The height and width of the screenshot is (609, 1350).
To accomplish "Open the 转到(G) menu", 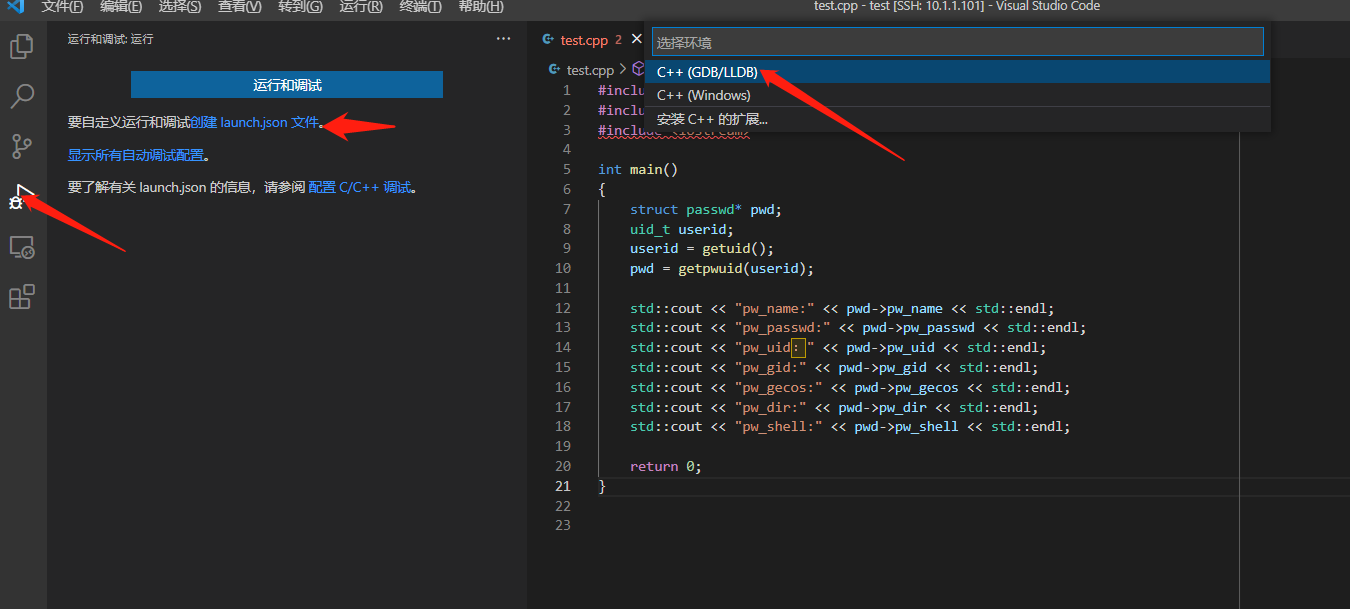I will click(x=300, y=7).
